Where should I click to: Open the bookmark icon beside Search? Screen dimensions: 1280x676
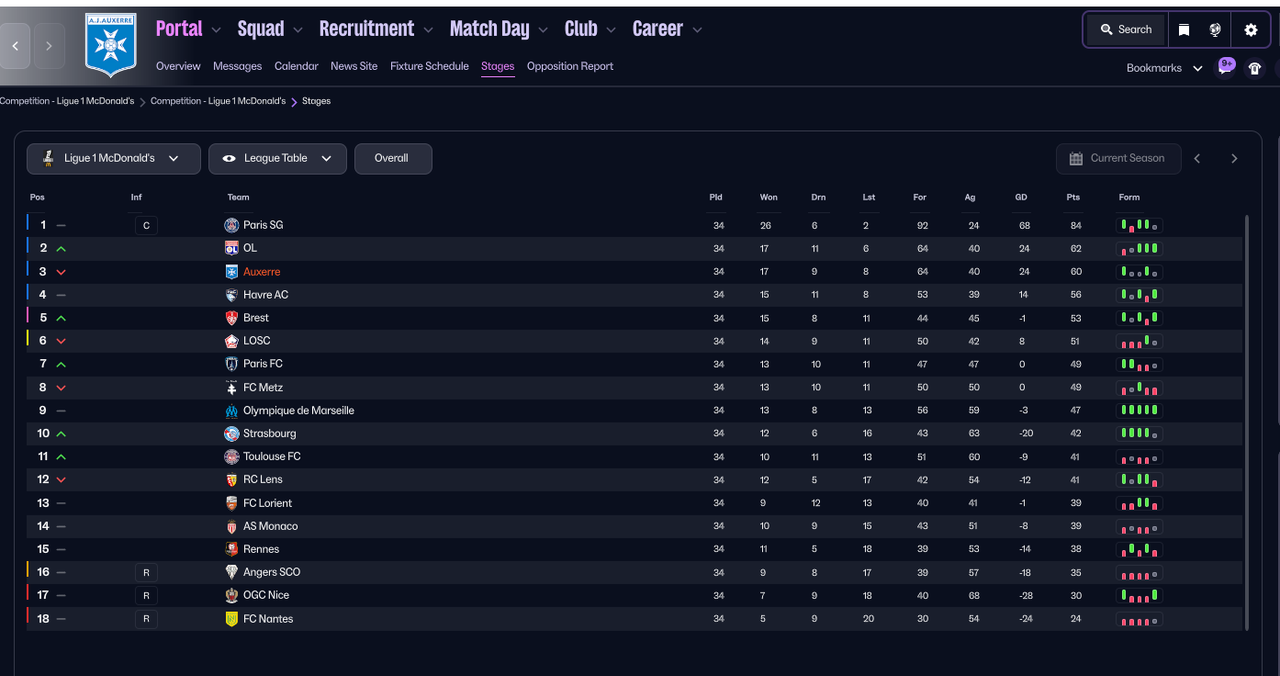[x=1184, y=30]
